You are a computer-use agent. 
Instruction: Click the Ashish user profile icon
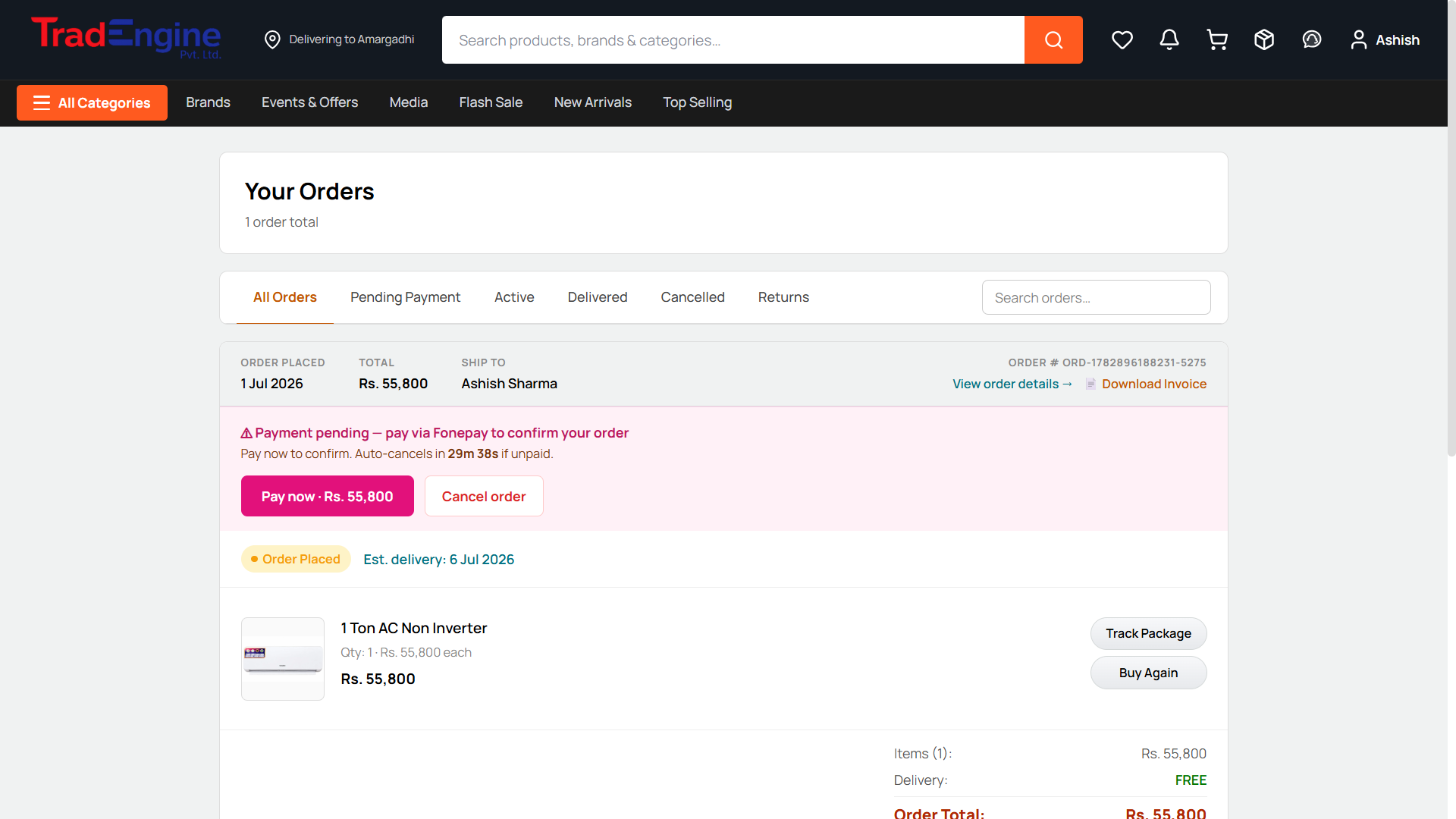[1358, 39]
